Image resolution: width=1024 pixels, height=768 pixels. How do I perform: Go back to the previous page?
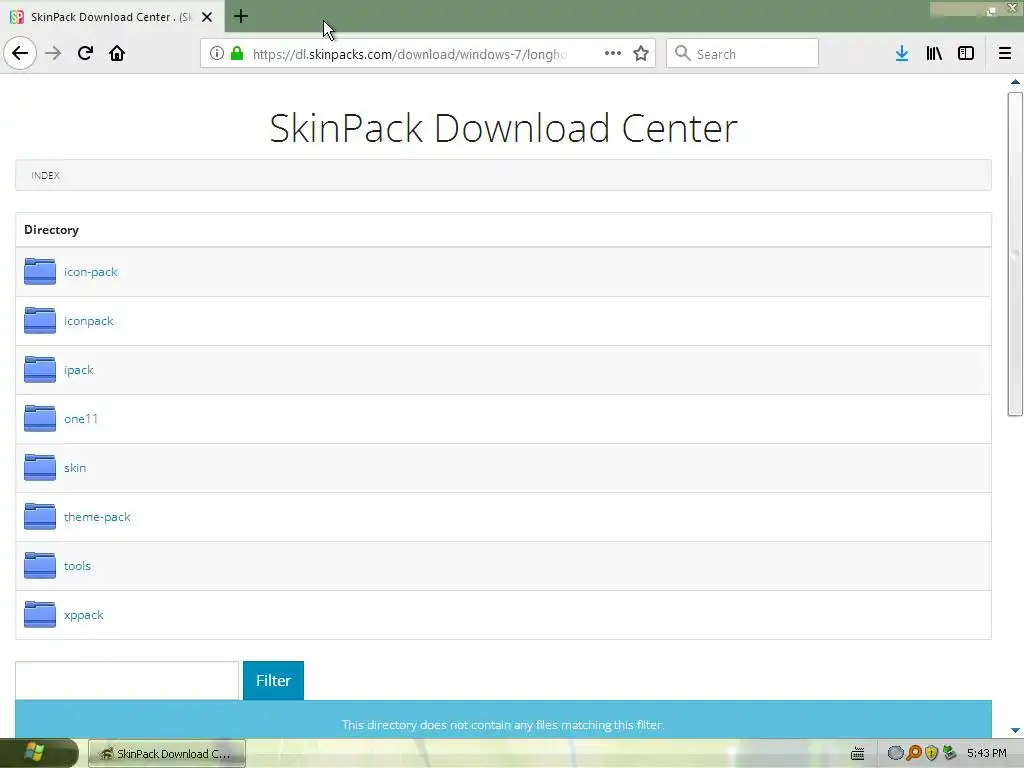pyautogui.click(x=20, y=53)
